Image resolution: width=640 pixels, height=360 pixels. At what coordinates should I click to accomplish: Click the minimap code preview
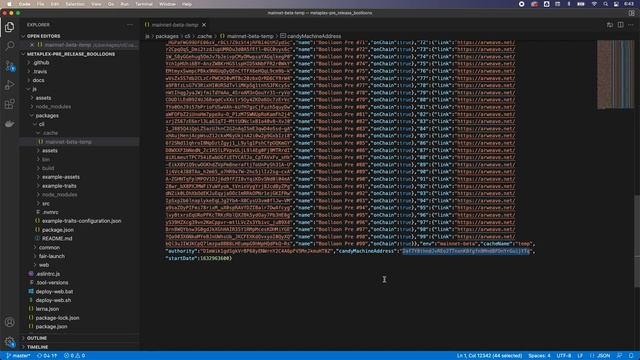coord(615,74)
